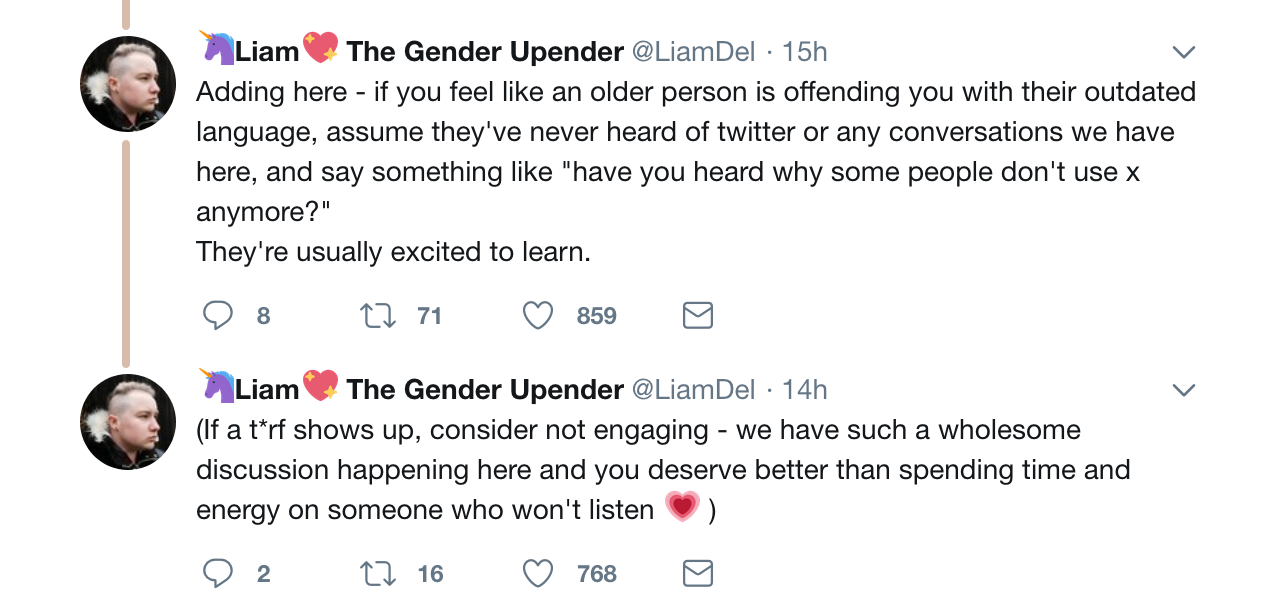
Task: Click the profile avatar beside the 14h tweet
Action: 128,422
